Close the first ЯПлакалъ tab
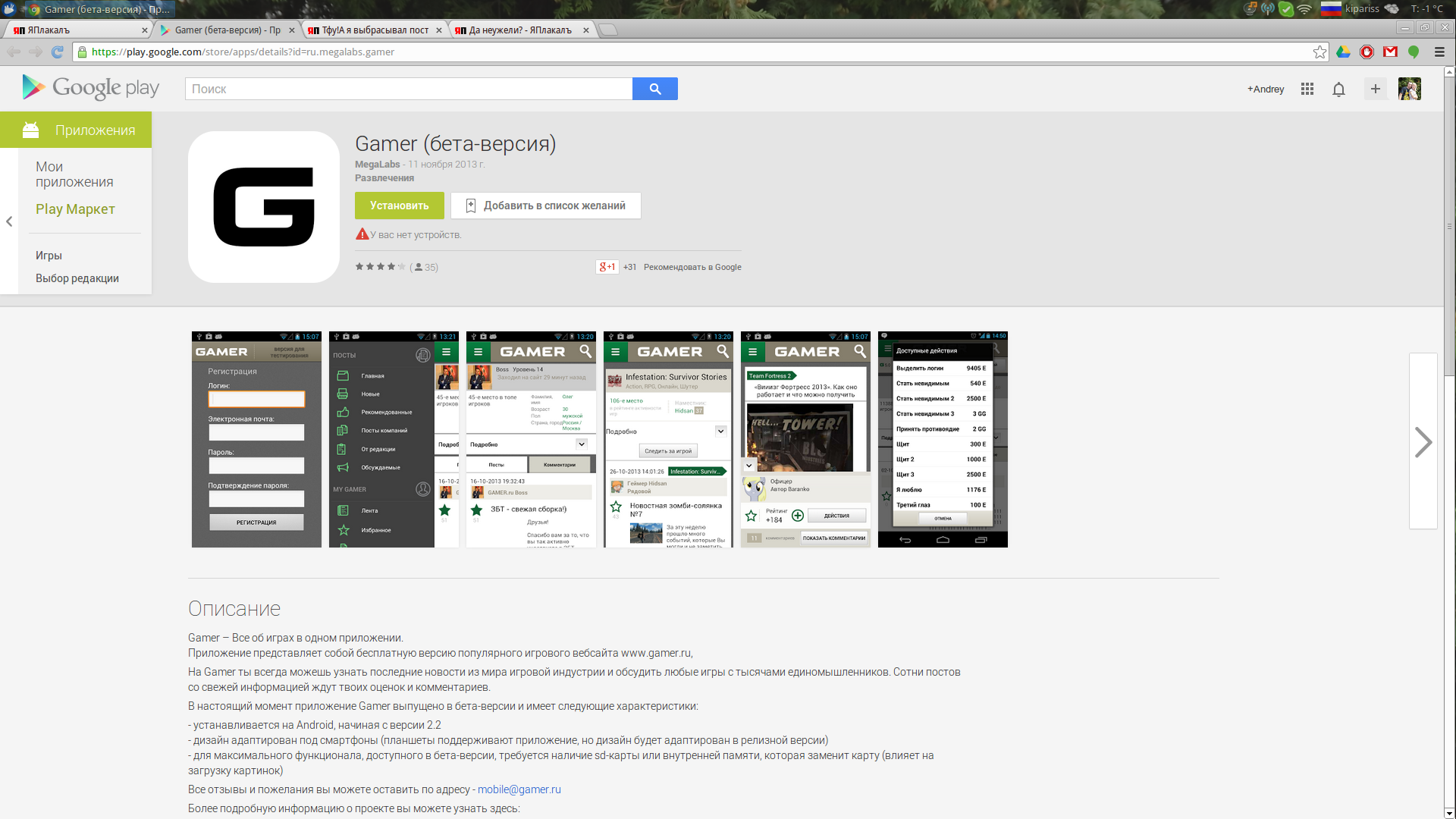Screen dimensions: 1456x819 pyautogui.click(x=144, y=30)
